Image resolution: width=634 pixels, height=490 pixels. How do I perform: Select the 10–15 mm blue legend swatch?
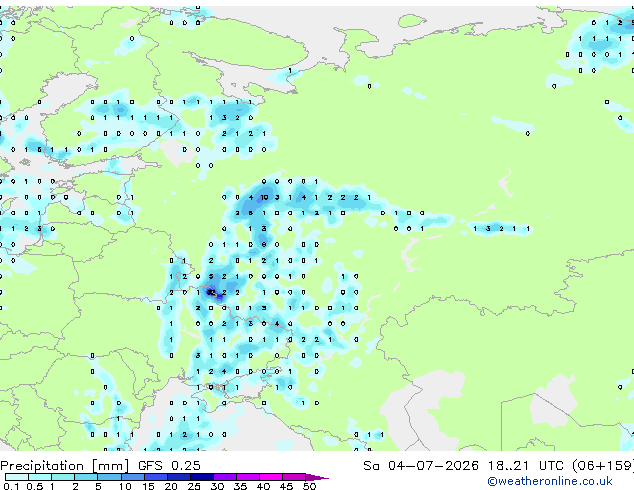click(x=133, y=477)
